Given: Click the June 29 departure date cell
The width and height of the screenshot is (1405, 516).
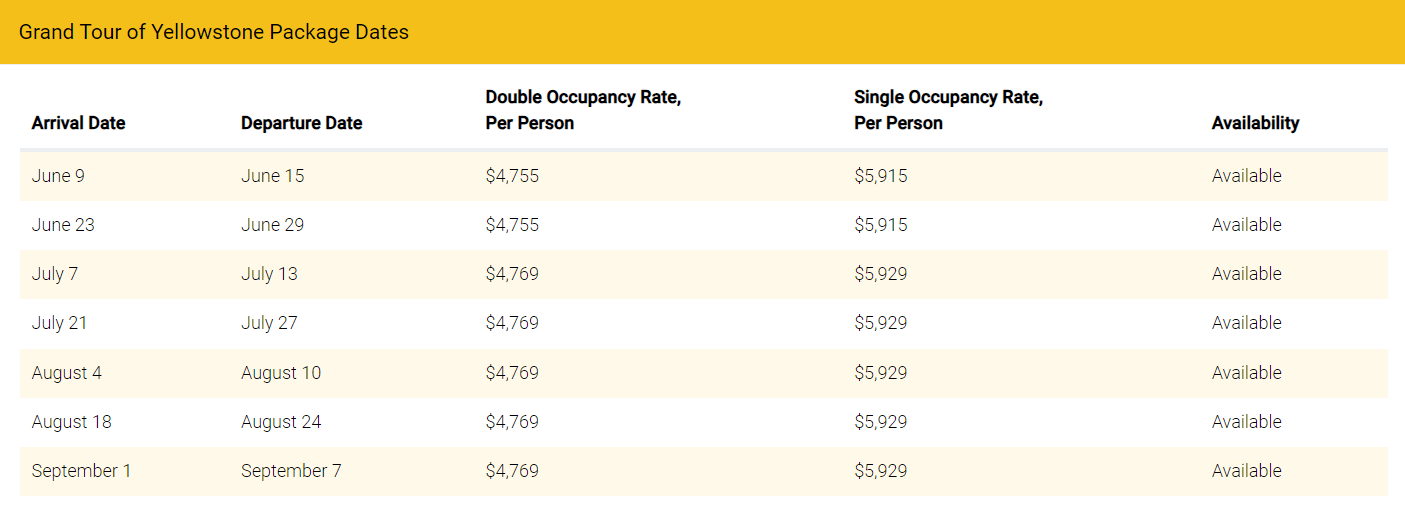Looking at the screenshot, I should pyautogui.click(x=273, y=225).
